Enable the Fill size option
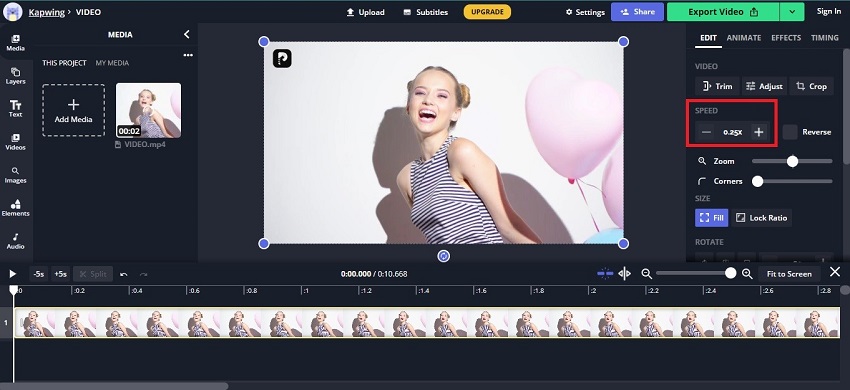Image resolution: width=850 pixels, height=390 pixels. (x=711, y=218)
